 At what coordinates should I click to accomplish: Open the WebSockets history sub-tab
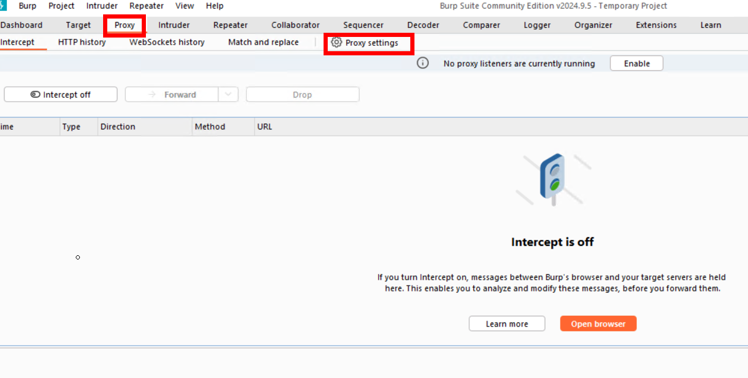coord(167,42)
